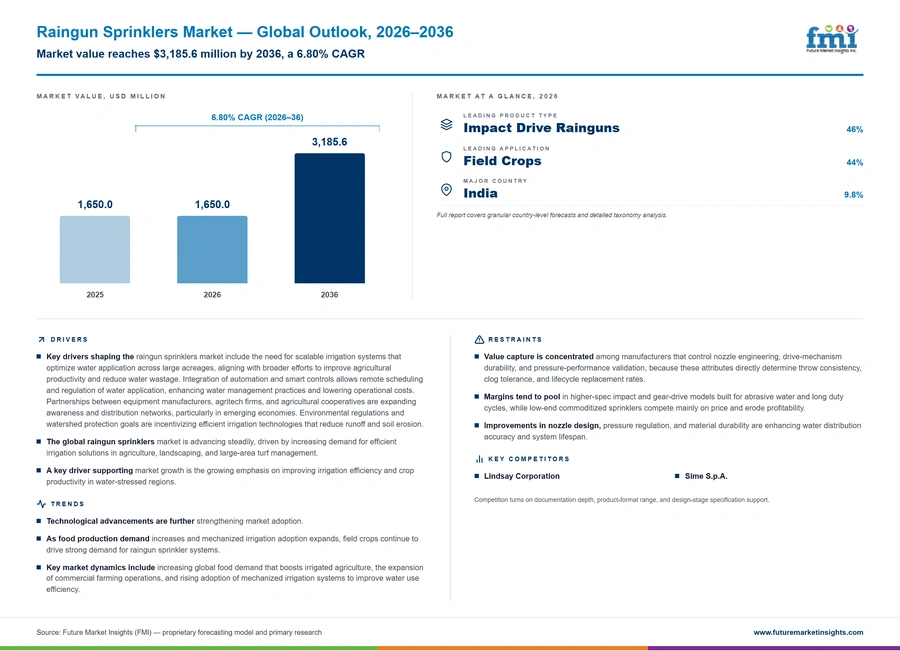Click the 'Competition turns on documentation depth' note
Viewport: 900px width, 651px height.
tap(621, 500)
